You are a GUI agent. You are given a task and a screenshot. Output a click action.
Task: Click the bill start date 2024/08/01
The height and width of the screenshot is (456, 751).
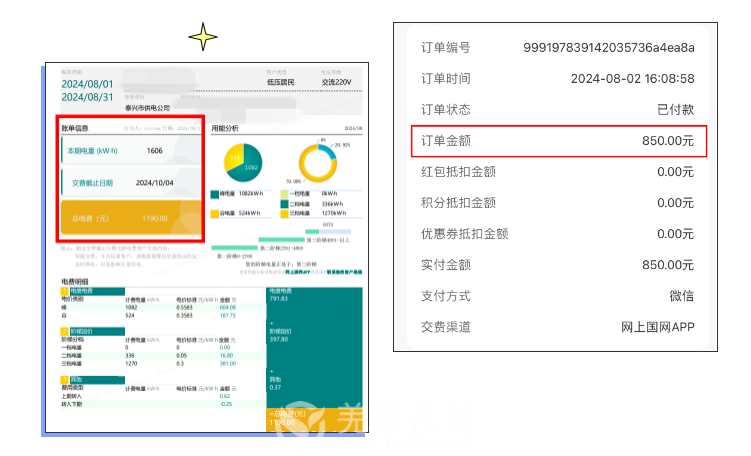[x=87, y=84]
